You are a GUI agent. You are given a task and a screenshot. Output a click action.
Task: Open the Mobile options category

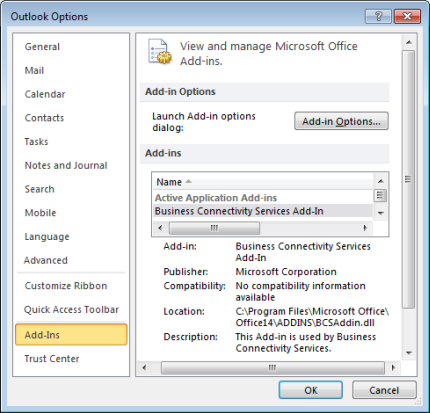pyautogui.click(x=40, y=213)
